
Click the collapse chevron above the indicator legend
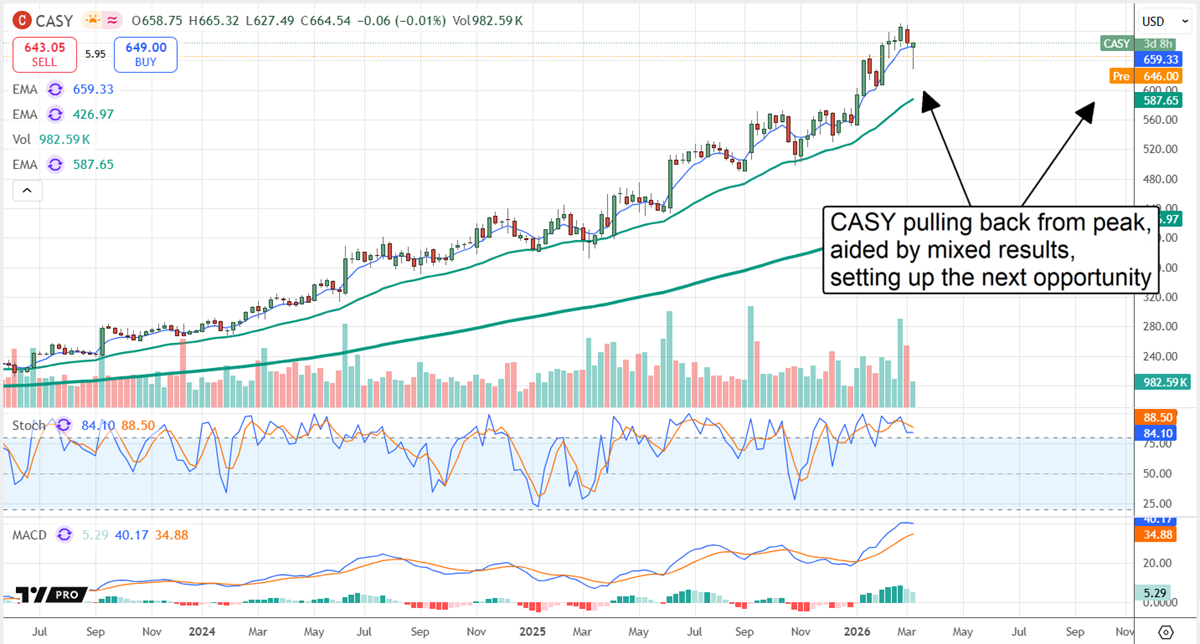(27, 190)
